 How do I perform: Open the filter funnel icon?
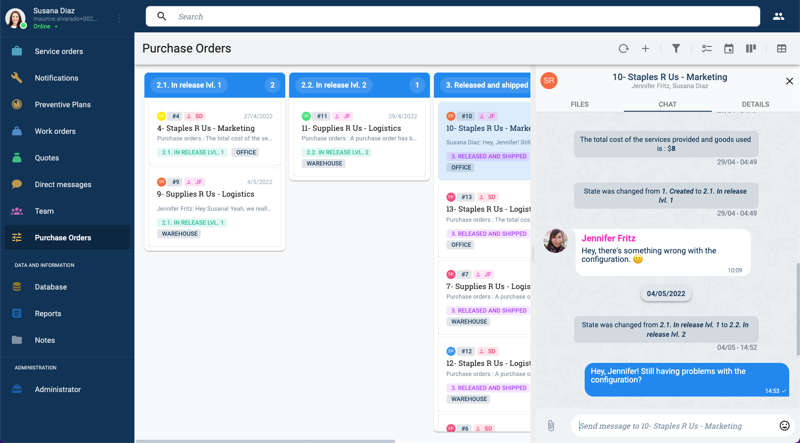676,48
